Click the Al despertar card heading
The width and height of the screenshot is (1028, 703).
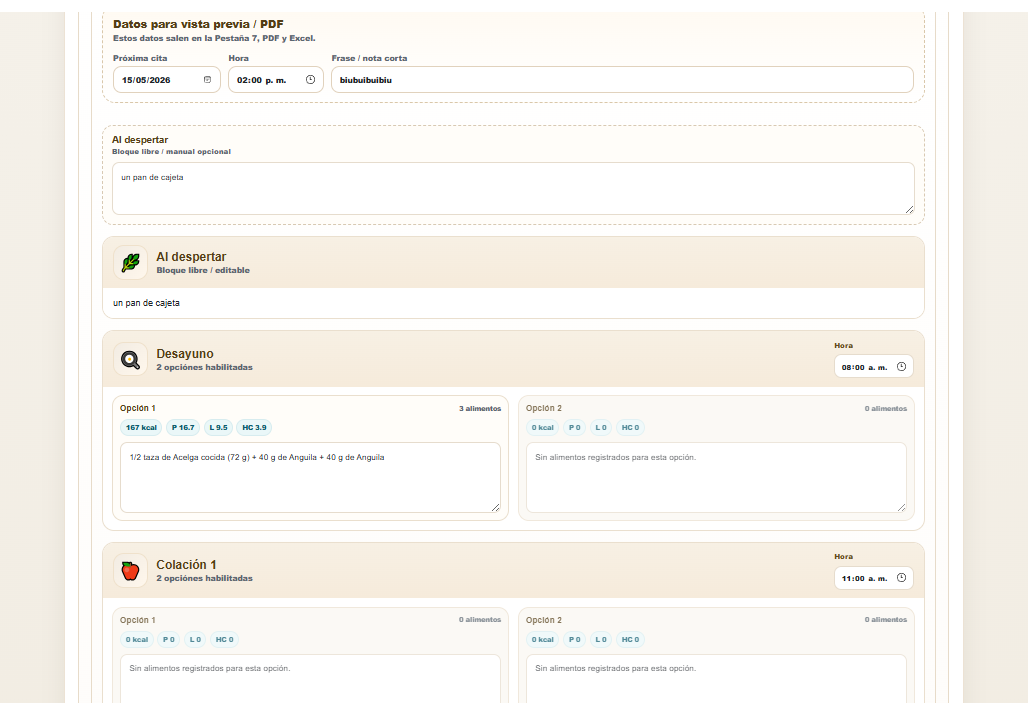coord(191,256)
